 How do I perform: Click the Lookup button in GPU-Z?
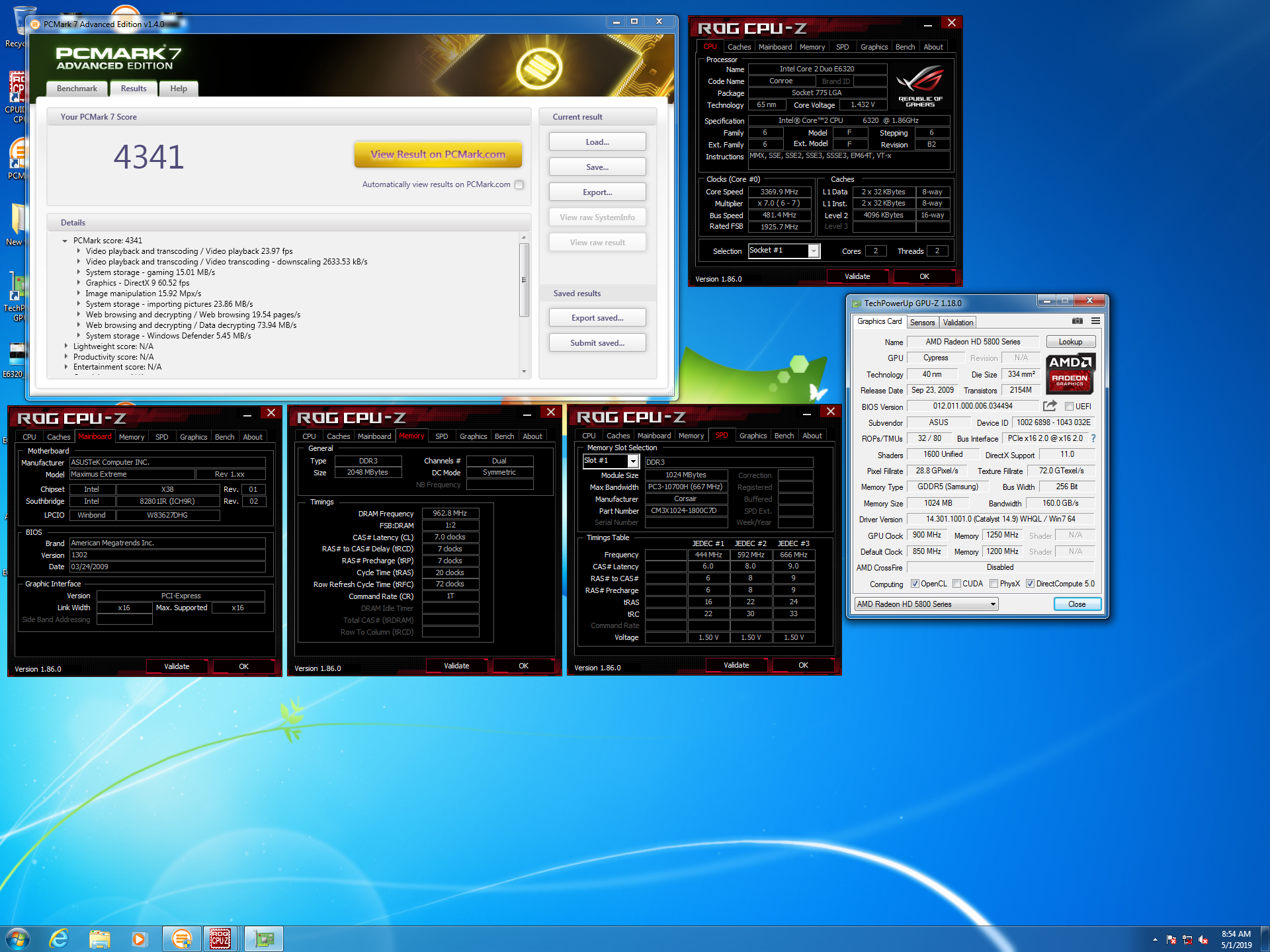[1070, 342]
